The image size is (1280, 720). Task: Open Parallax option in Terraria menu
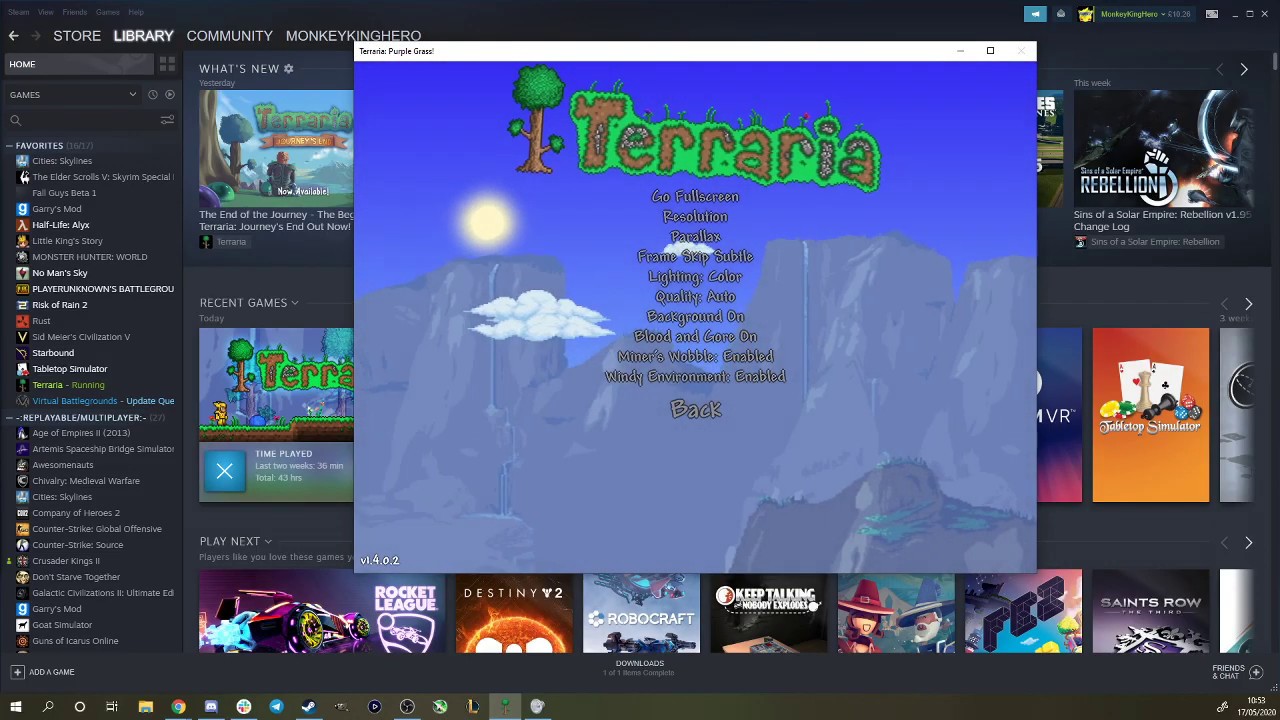[695, 237]
